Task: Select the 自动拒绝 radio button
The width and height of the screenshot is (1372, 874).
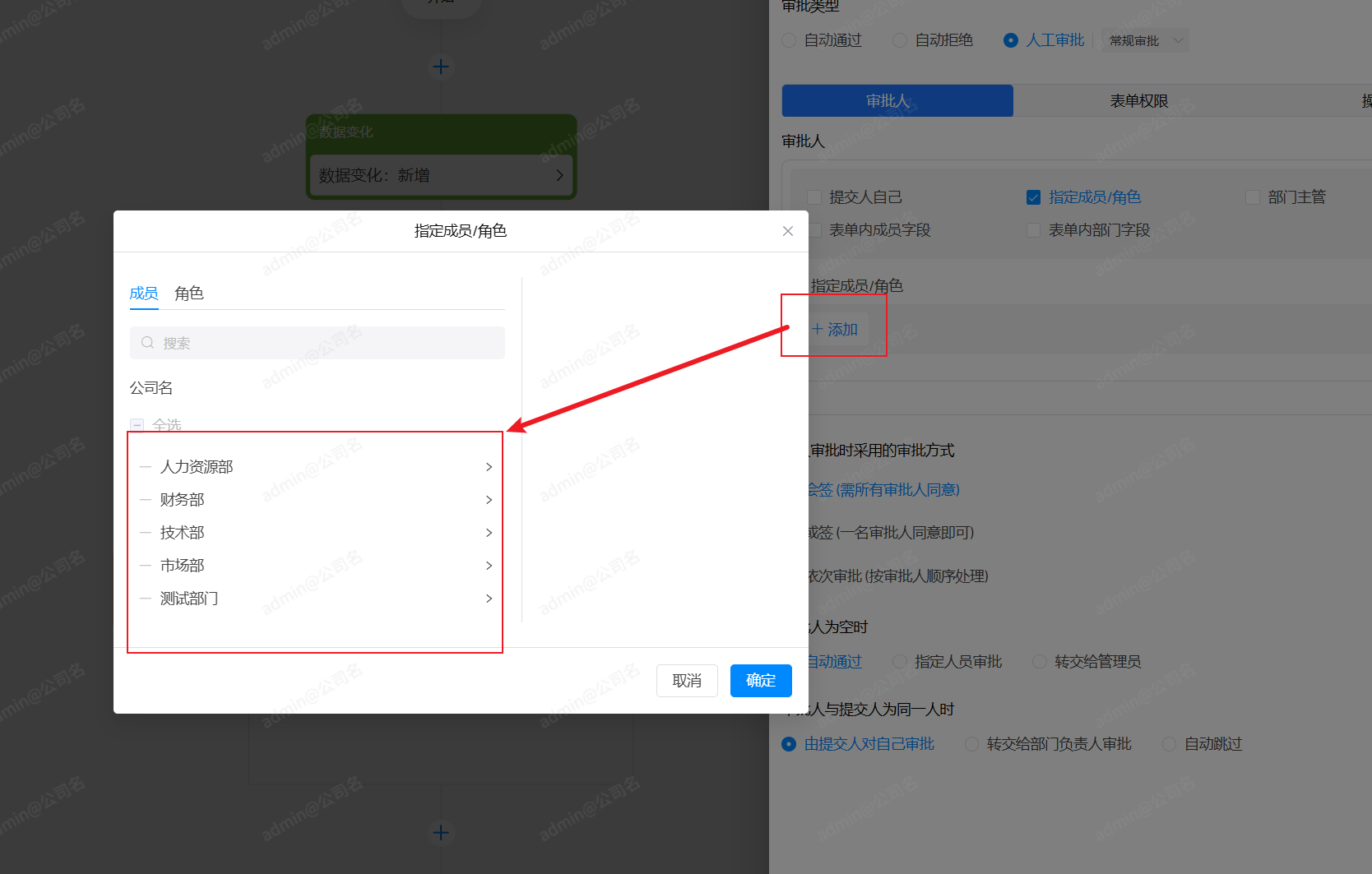Action: point(900,40)
